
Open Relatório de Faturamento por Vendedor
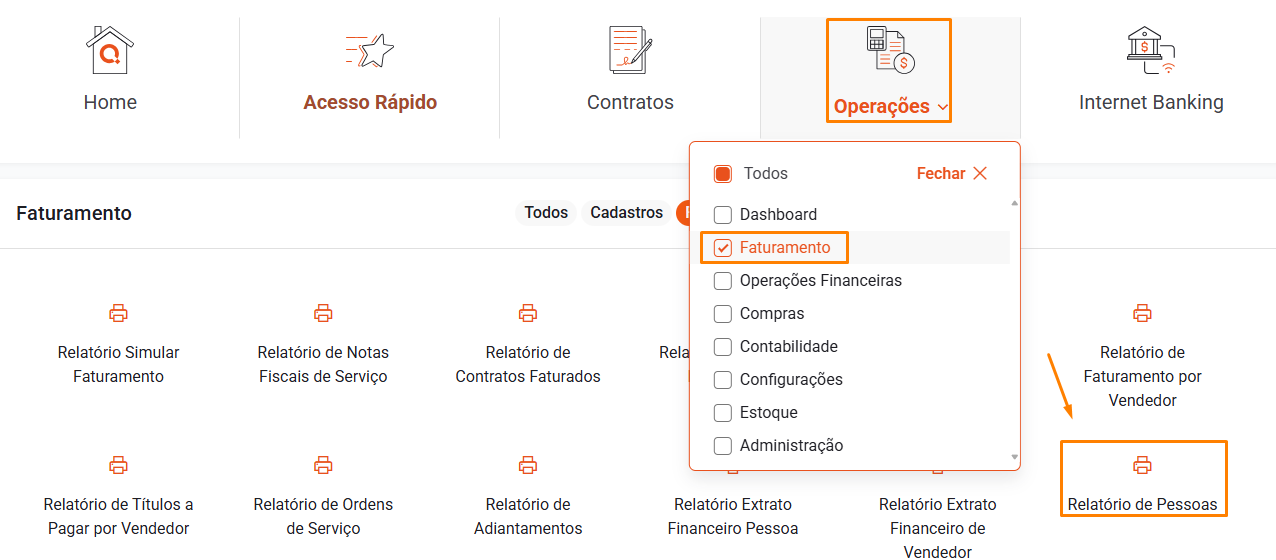pos(1142,376)
